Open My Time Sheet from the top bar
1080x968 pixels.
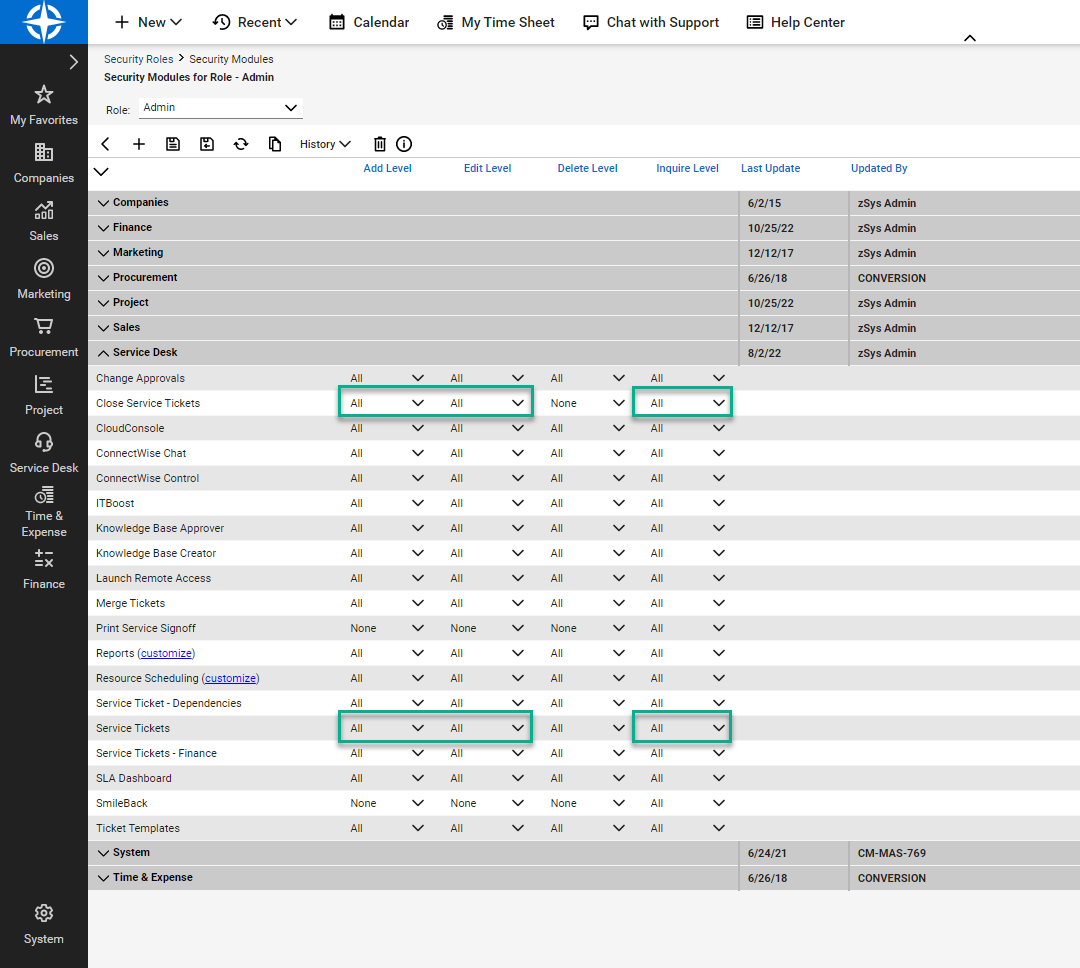[496, 22]
